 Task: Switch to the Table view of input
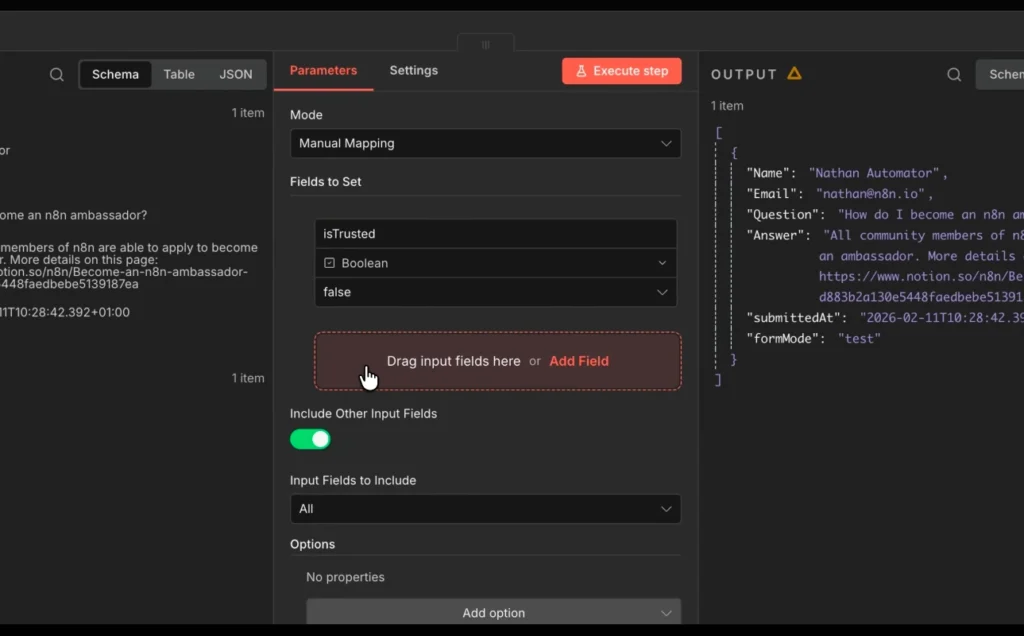(179, 73)
